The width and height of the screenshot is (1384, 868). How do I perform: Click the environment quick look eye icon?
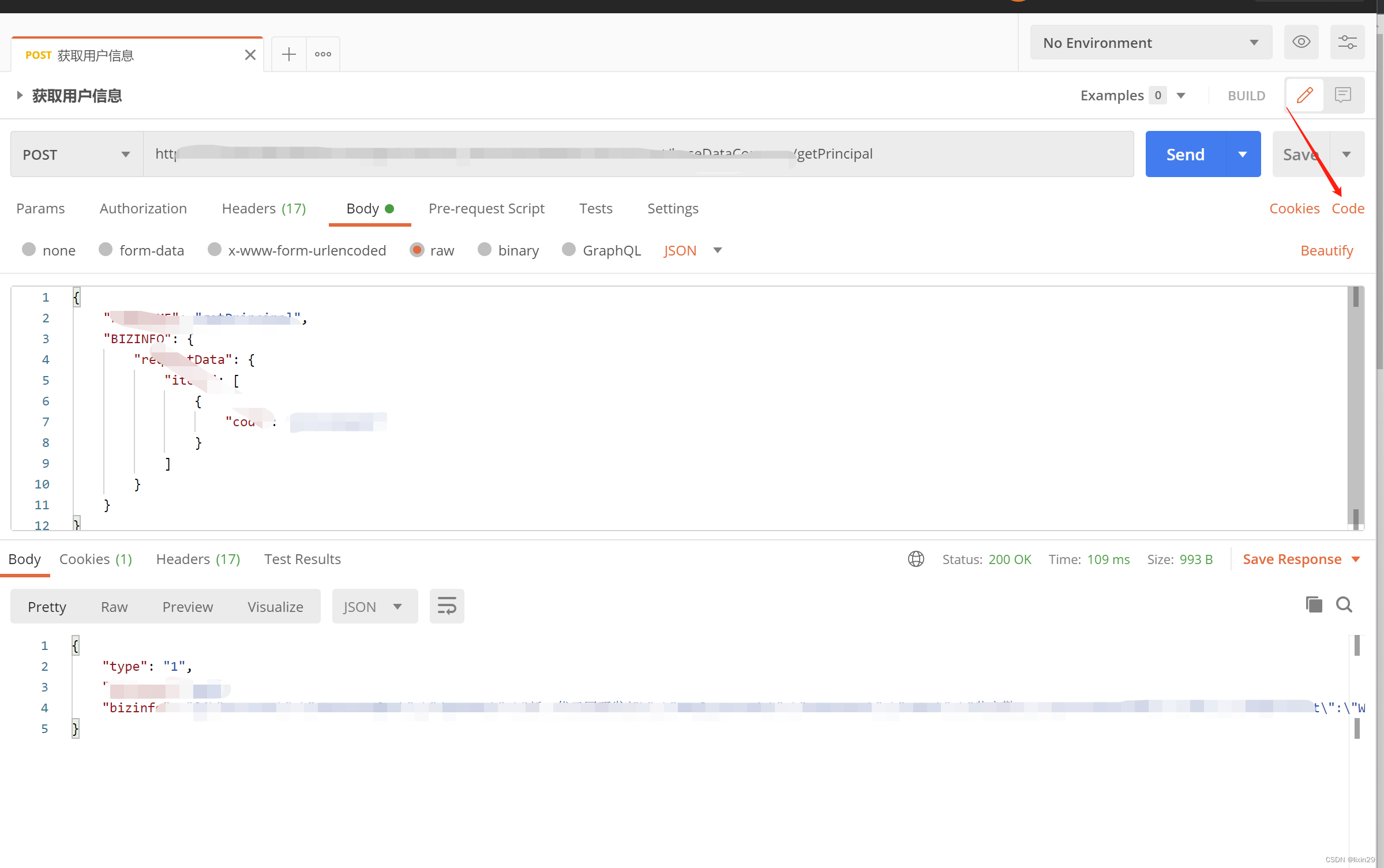pos(1301,42)
